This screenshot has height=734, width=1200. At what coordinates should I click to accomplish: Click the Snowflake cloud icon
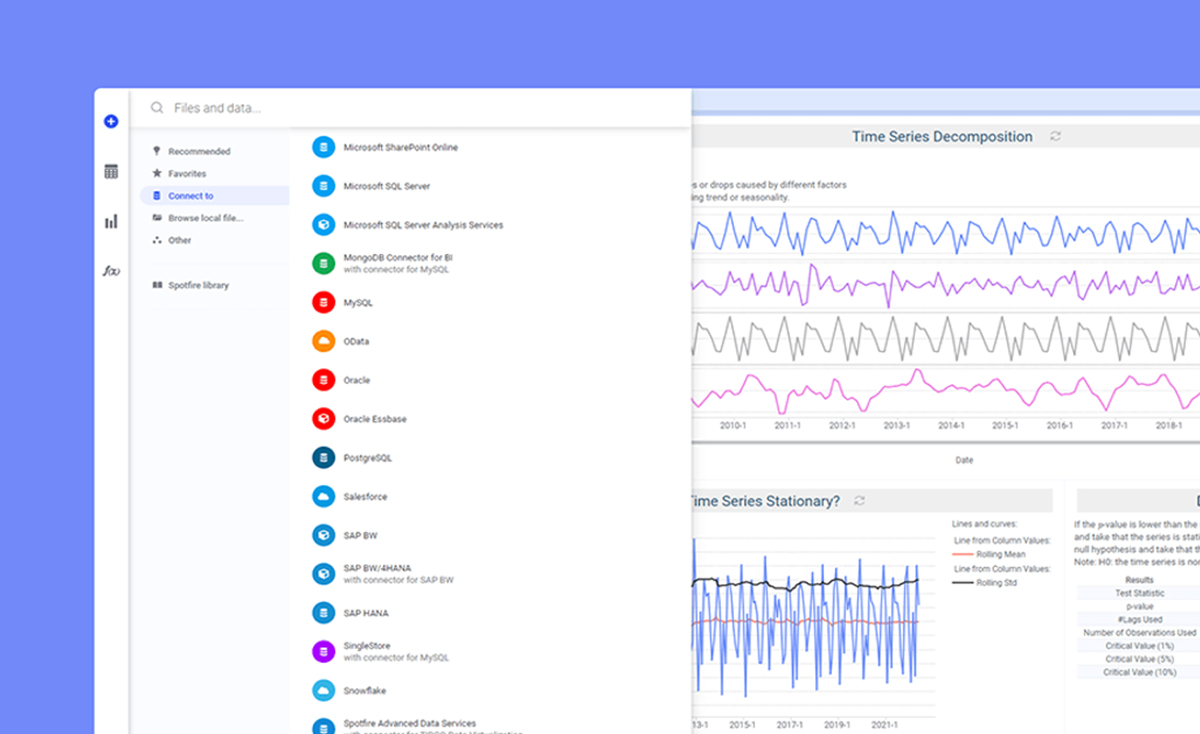click(x=322, y=691)
